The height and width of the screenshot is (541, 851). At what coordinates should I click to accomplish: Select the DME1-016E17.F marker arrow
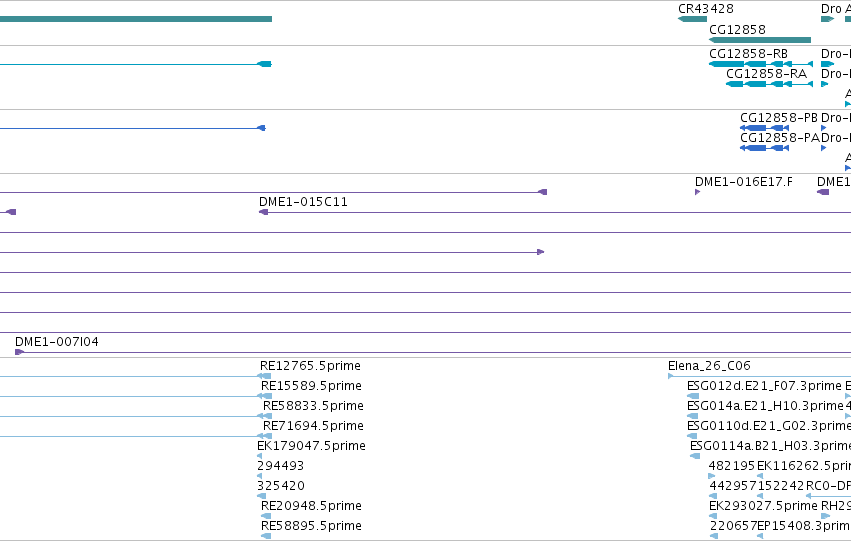click(x=697, y=192)
